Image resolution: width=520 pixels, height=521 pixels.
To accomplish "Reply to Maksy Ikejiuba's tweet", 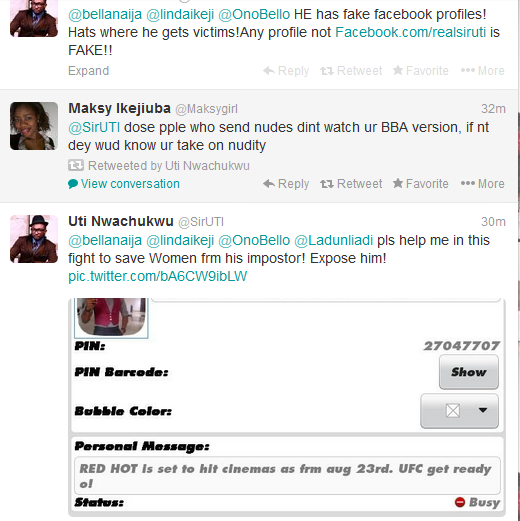I will 286,184.
